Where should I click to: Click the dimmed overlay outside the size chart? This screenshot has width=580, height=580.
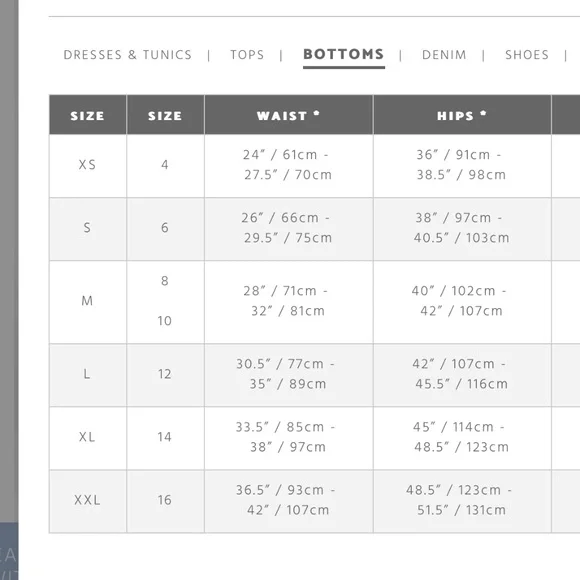(9, 259)
